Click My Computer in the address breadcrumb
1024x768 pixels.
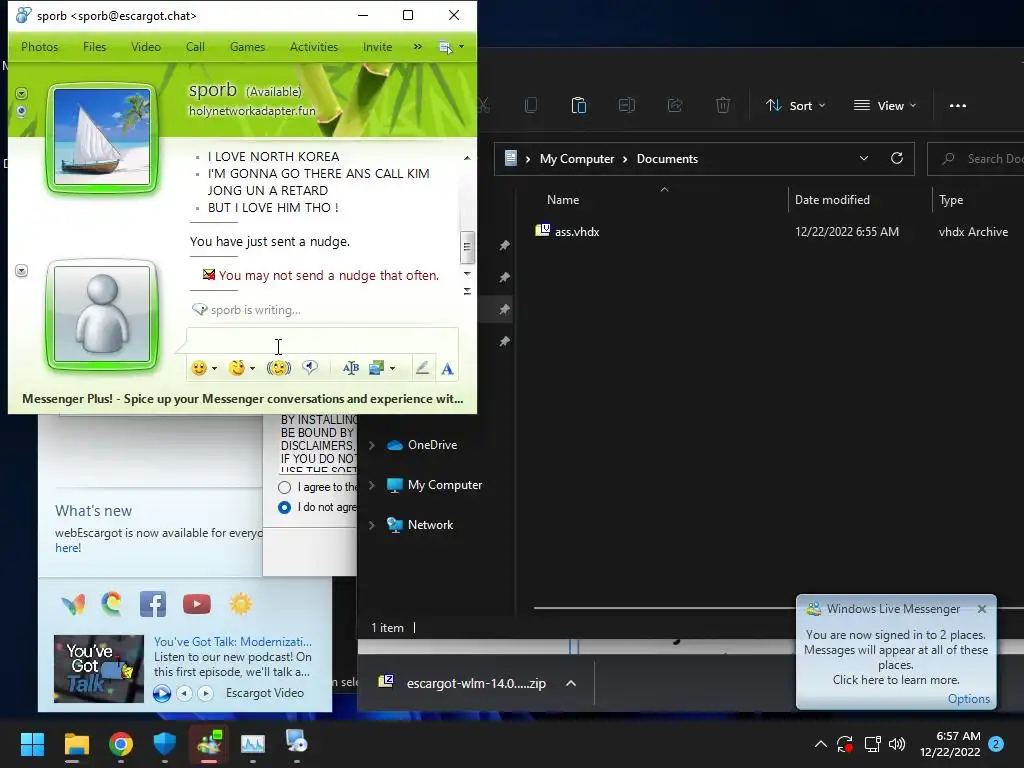click(577, 159)
